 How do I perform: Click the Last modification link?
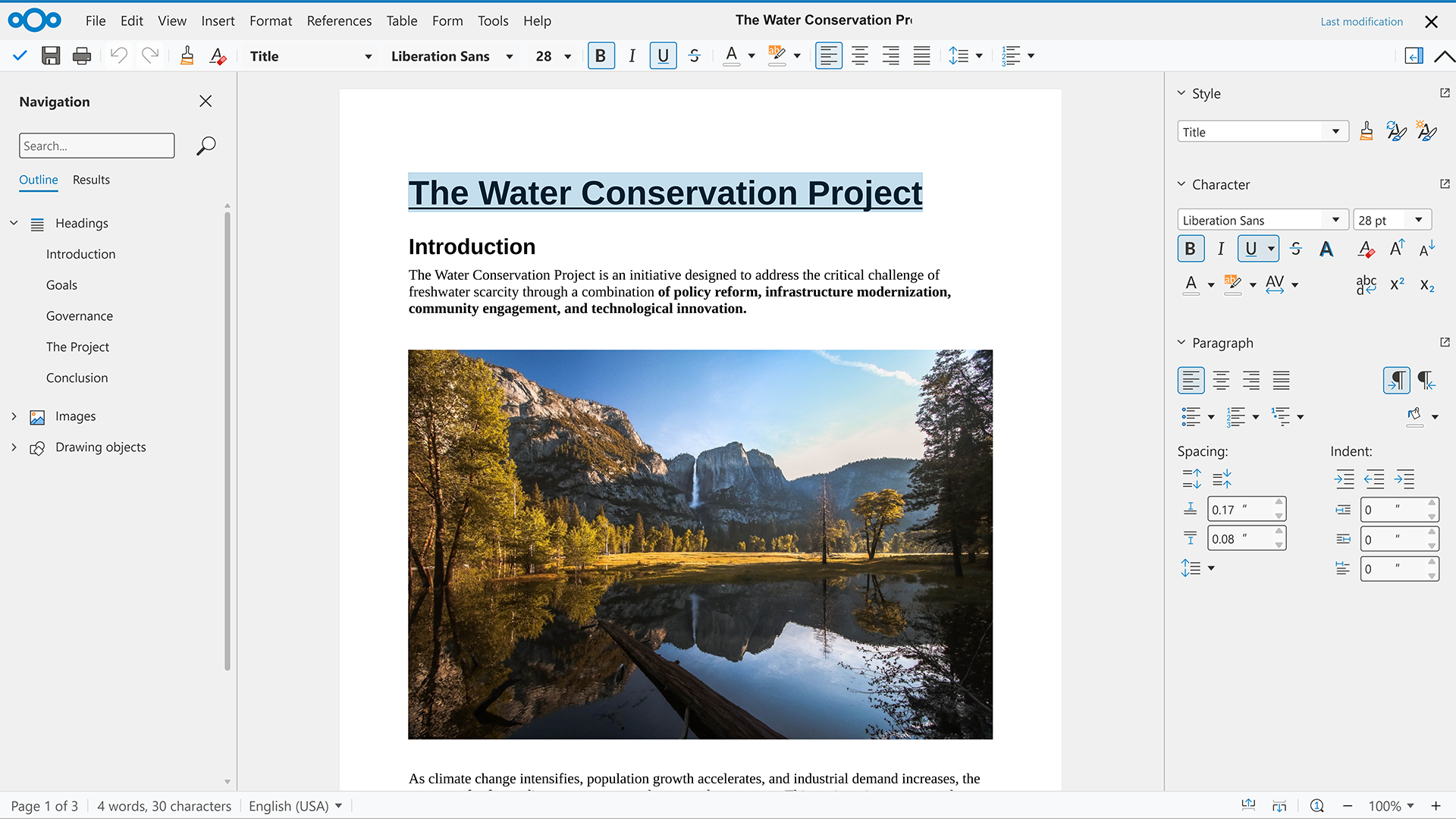click(x=1361, y=21)
